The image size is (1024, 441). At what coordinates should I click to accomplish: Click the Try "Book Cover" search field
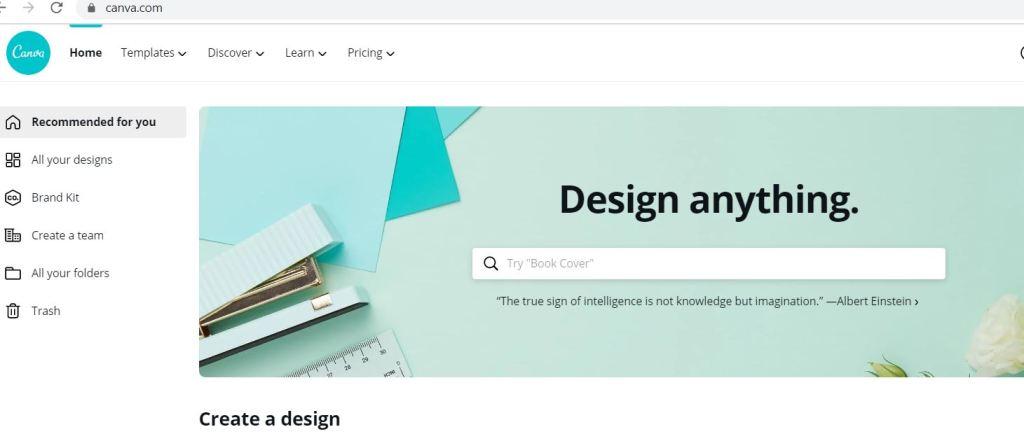click(709, 263)
